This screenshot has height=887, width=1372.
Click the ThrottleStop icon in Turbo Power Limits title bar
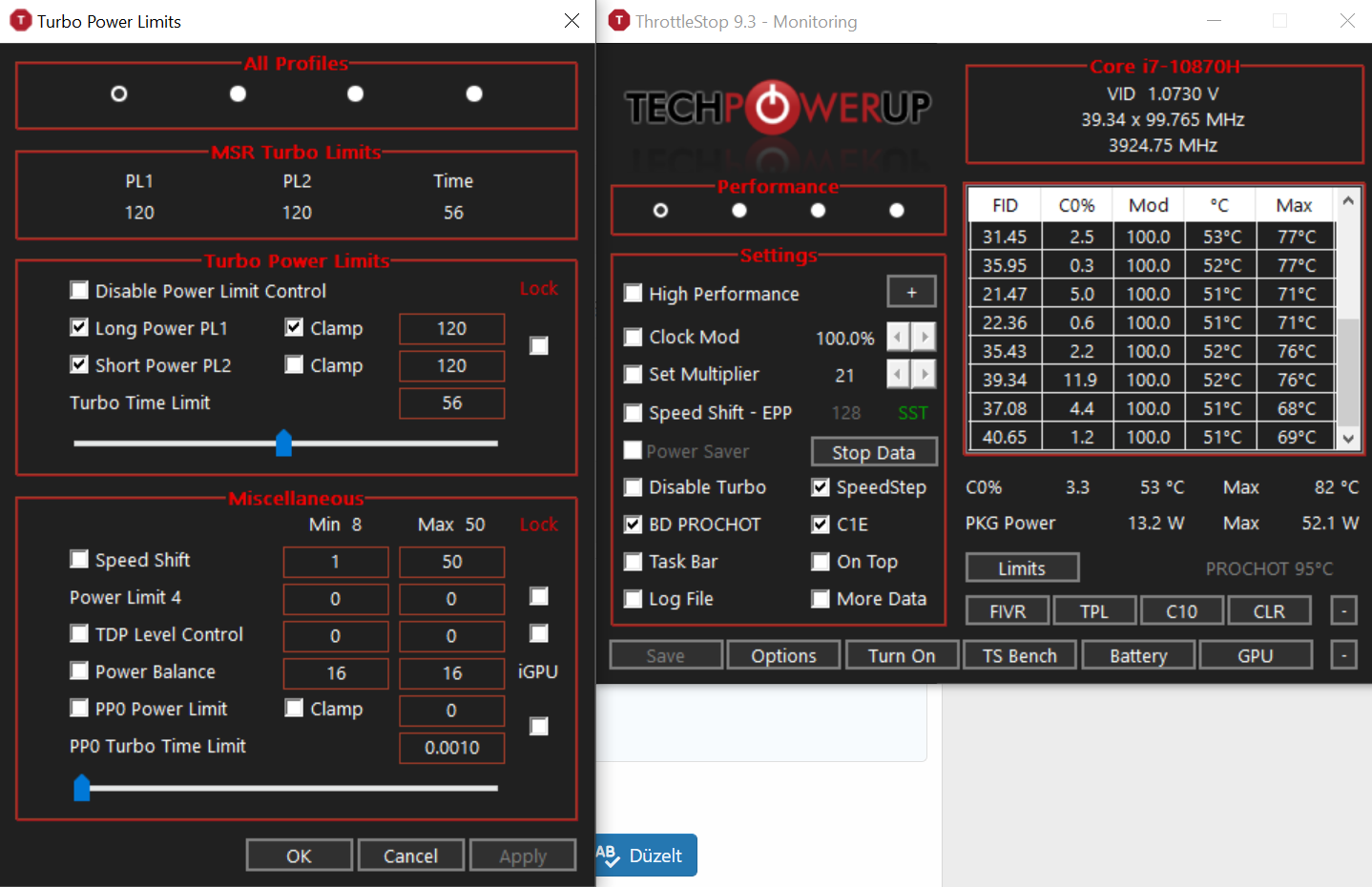20,21
